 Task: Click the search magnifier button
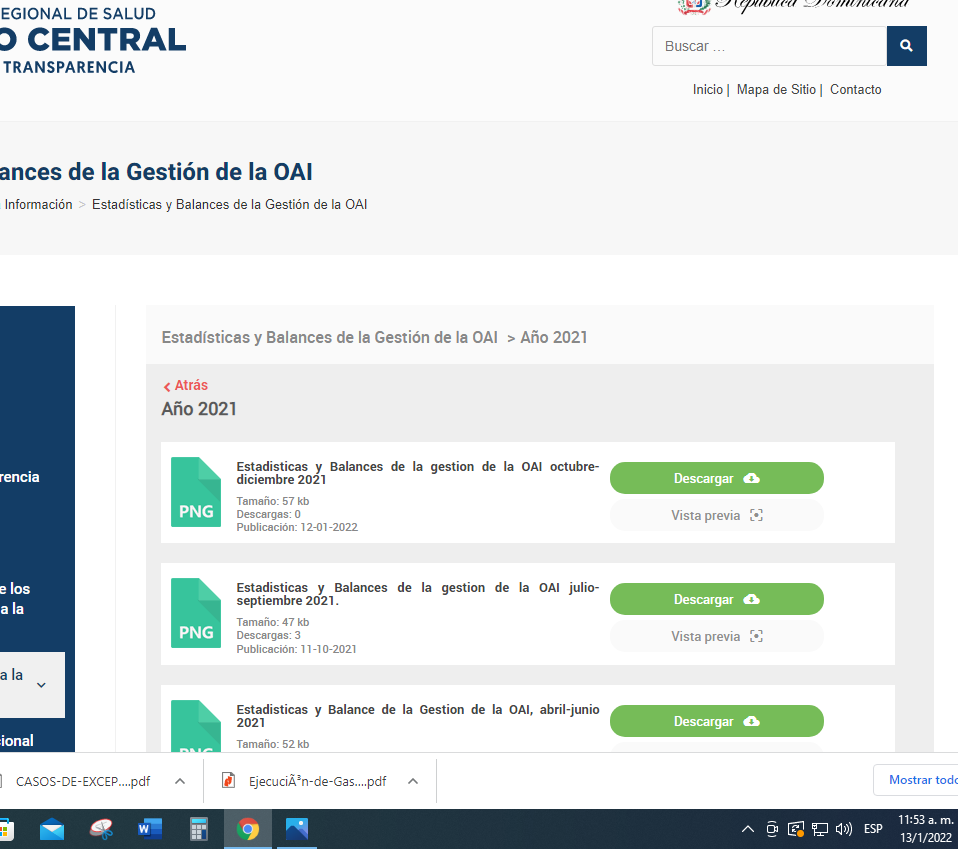tap(906, 46)
